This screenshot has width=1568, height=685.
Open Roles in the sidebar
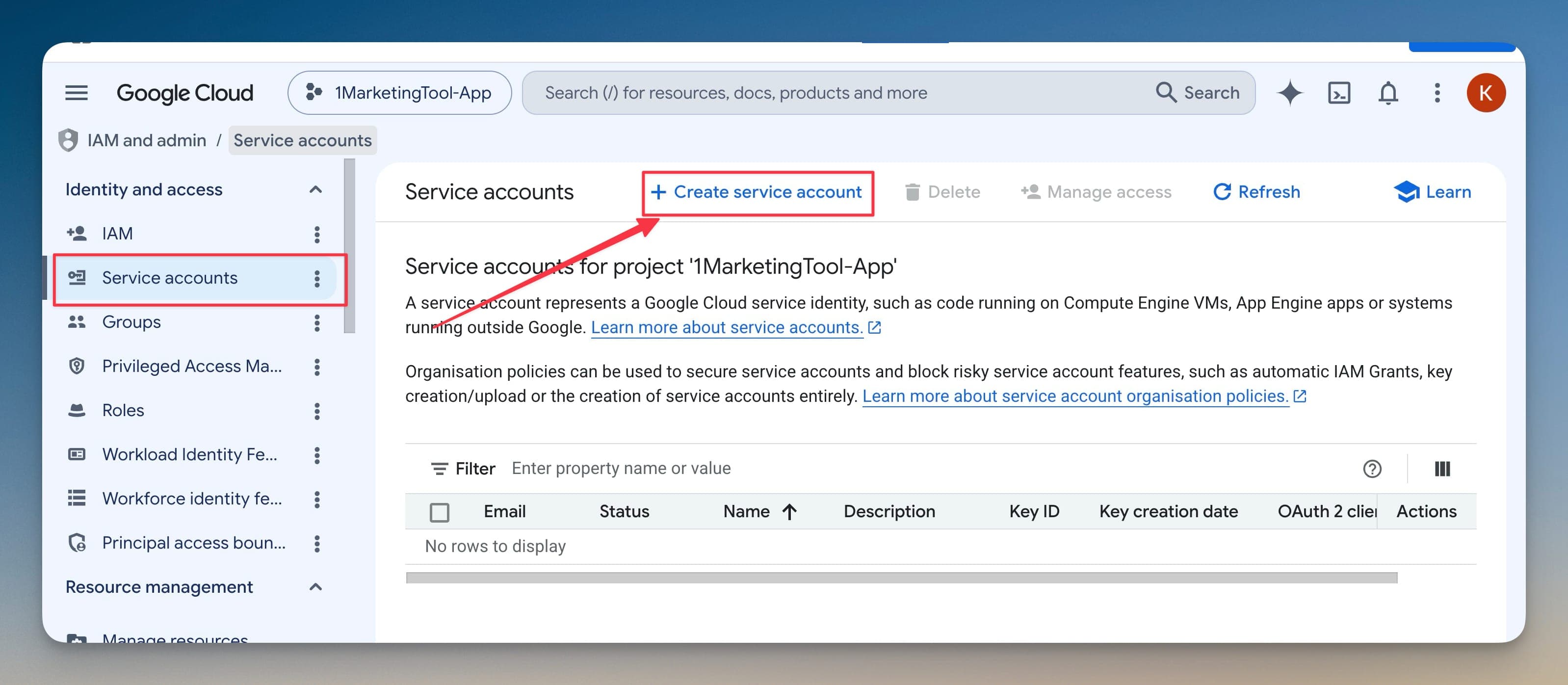[x=123, y=410]
